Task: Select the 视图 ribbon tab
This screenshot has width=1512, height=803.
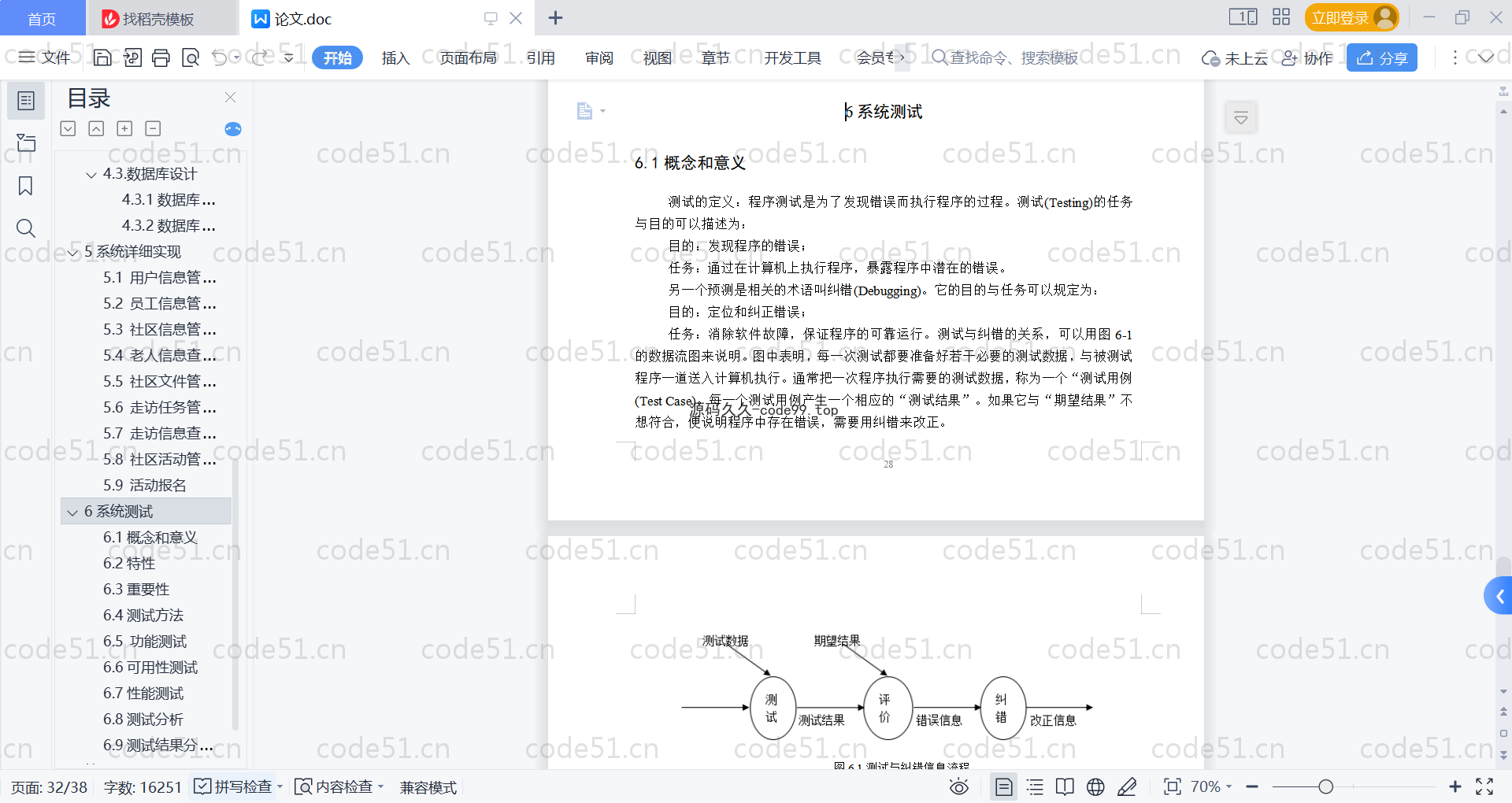Action: [658, 57]
